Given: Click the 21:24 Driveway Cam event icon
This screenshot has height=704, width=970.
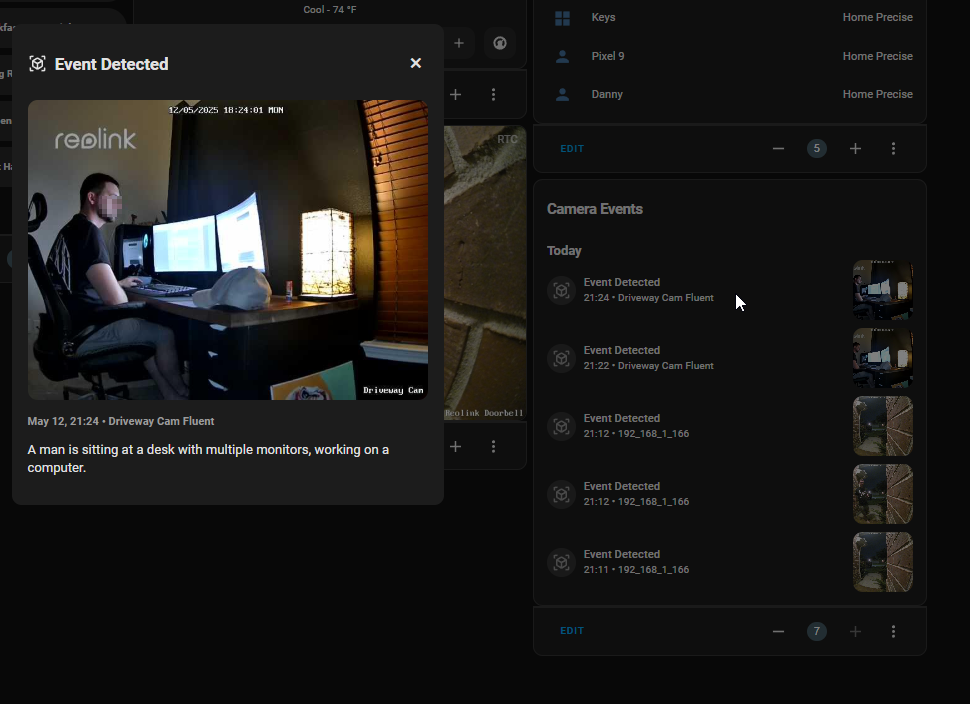Looking at the screenshot, I should [562, 290].
